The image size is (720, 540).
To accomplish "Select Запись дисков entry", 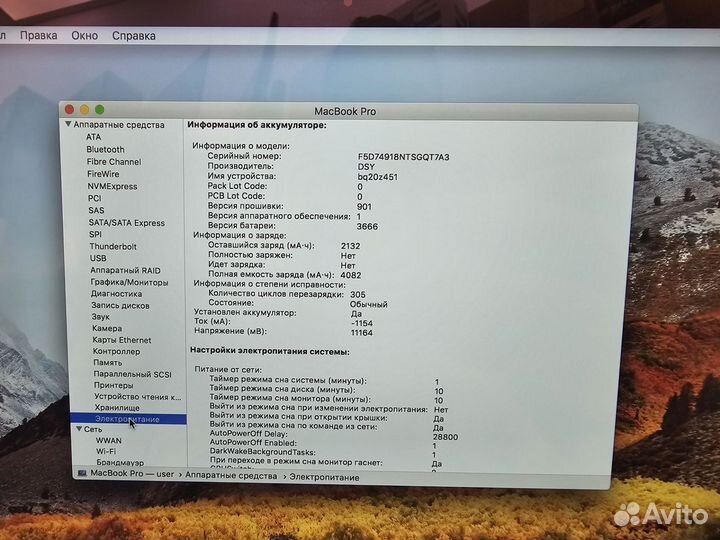I will (120, 305).
